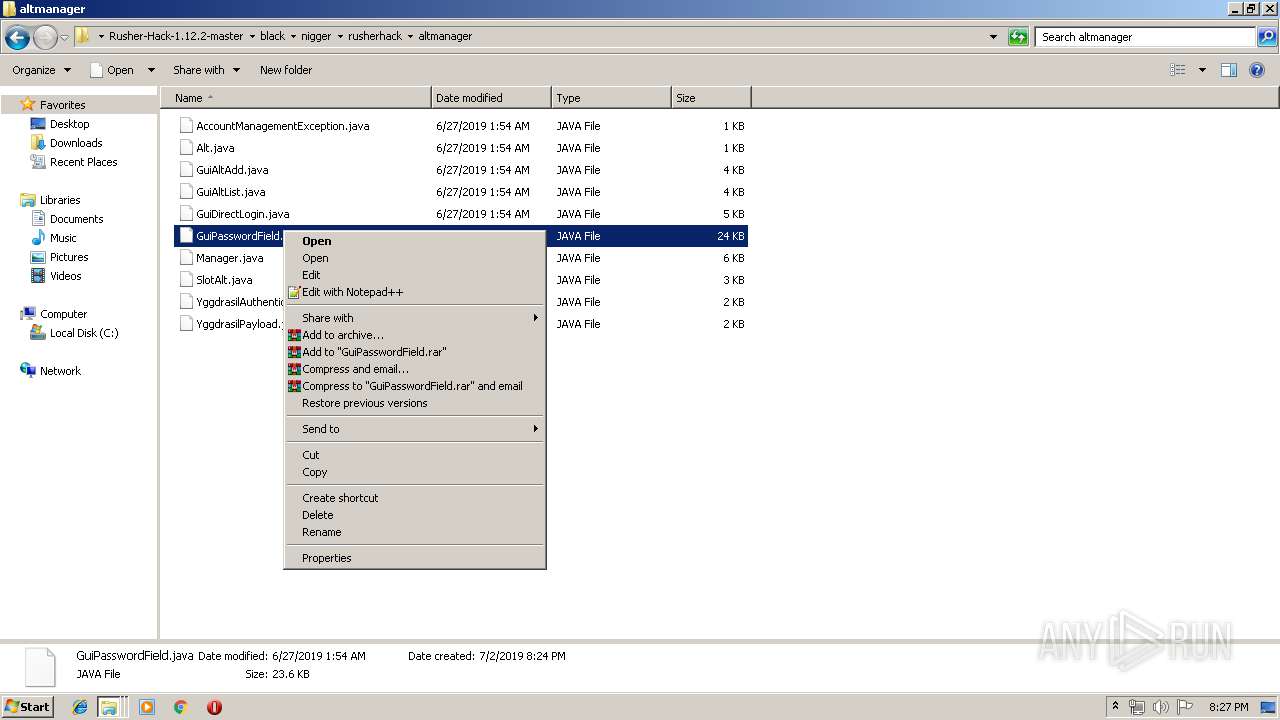Open Windows Media Player taskbar icon
This screenshot has width=1280, height=720.
coord(147,707)
